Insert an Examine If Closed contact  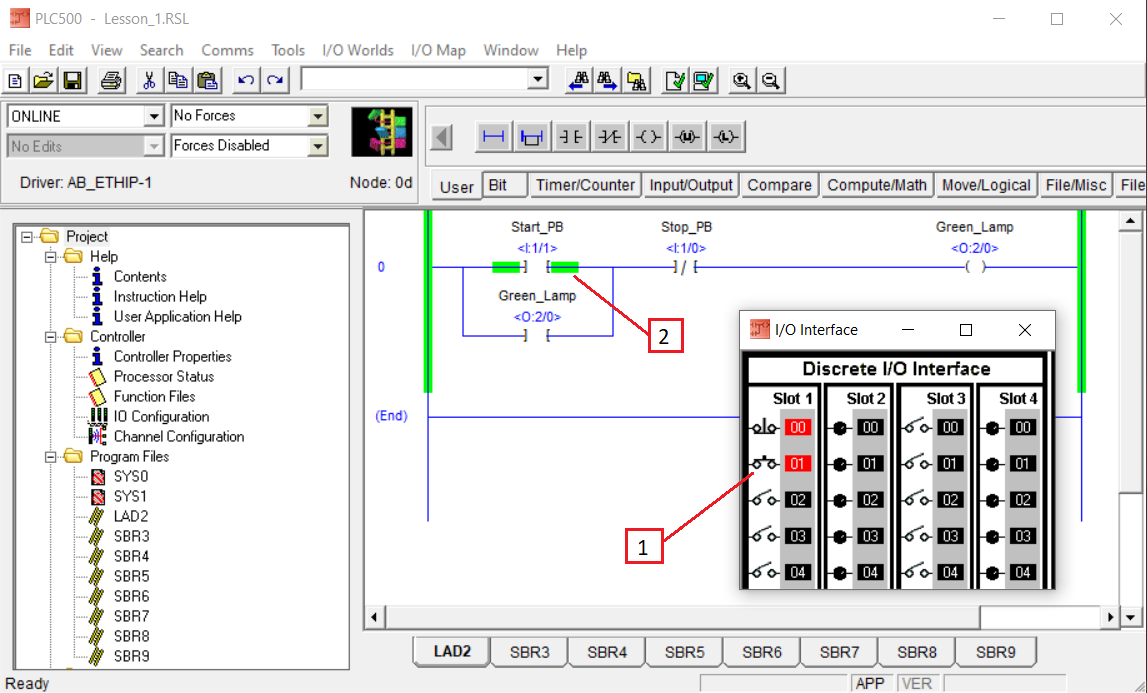[x=571, y=137]
